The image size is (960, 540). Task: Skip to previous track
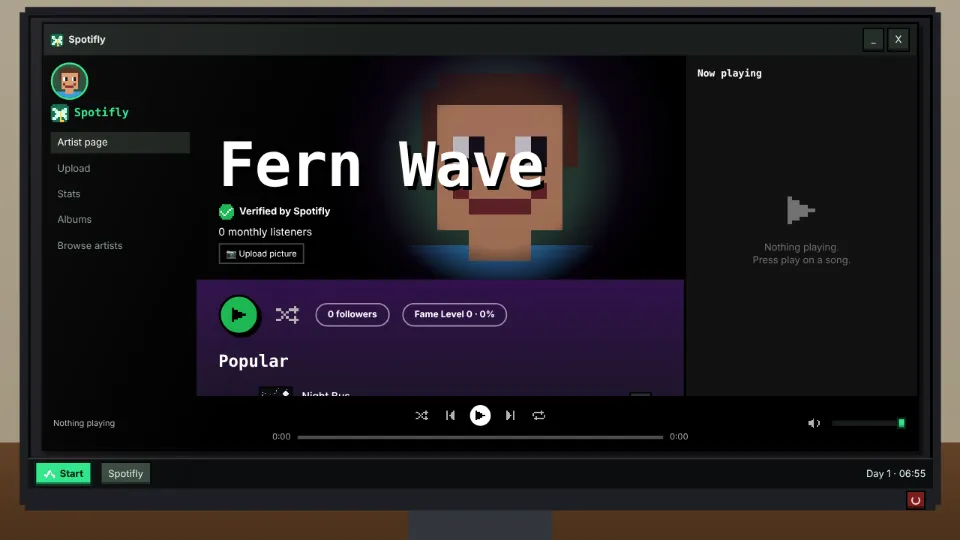pyautogui.click(x=450, y=416)
